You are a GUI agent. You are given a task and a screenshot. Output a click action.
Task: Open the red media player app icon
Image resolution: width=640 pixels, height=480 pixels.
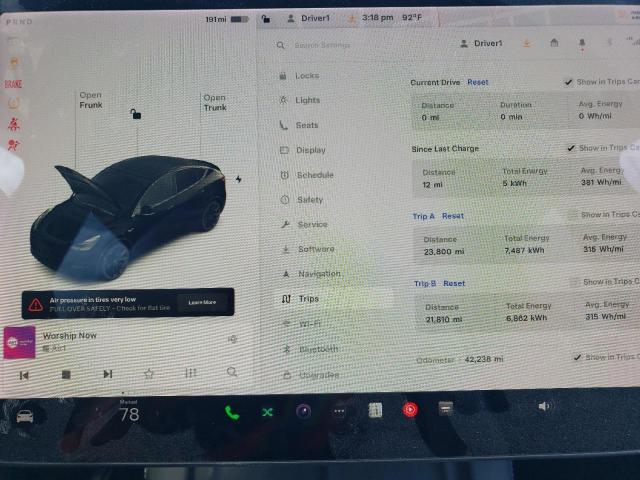pyautogui.click(x=410, y=409)
